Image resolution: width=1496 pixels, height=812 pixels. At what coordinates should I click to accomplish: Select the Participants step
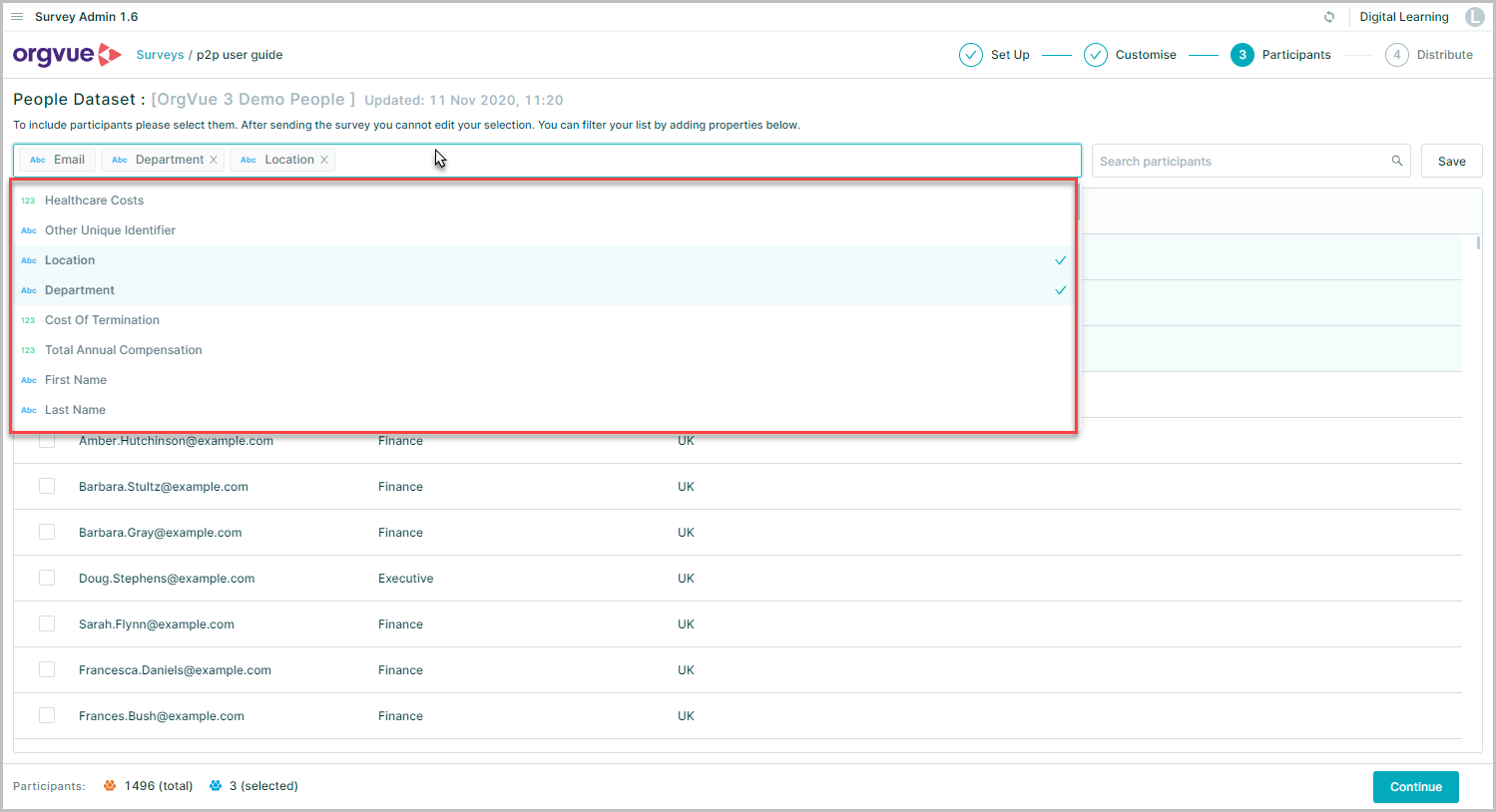coord(1280,55)
